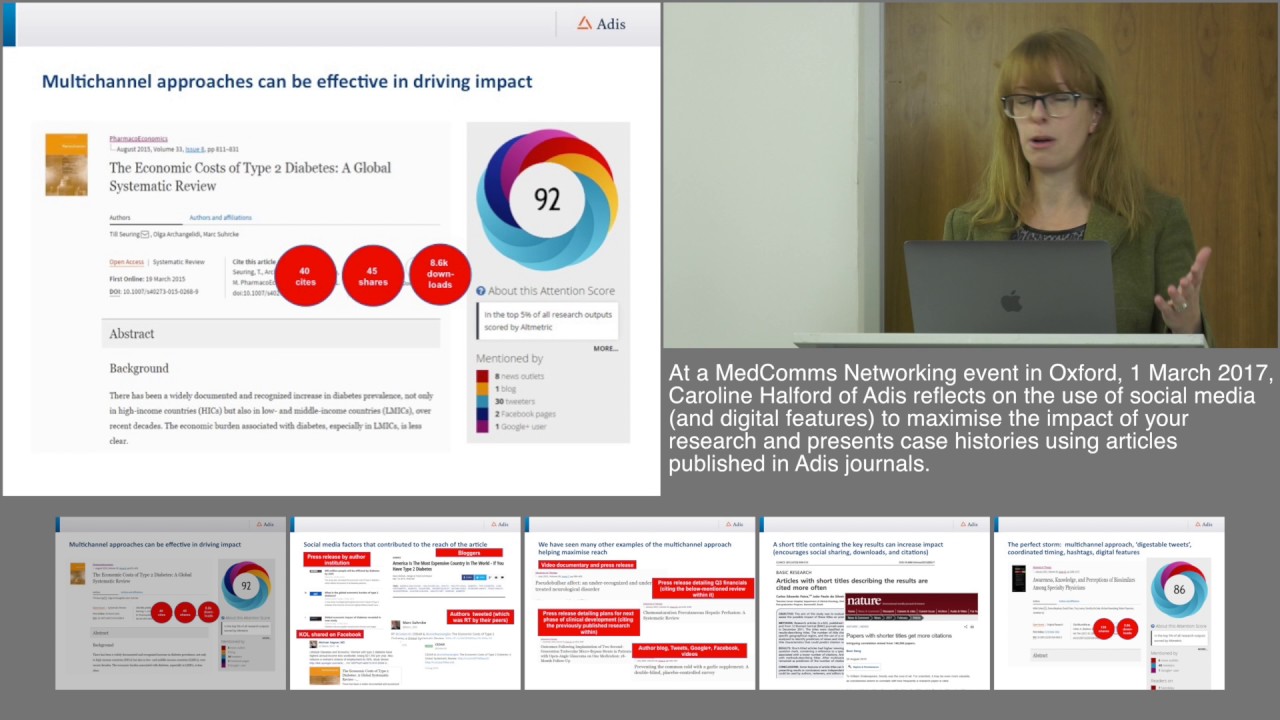Click the MORE... link under the attention score
Viewport: 1280px width, 720px height.
(605, 348)
